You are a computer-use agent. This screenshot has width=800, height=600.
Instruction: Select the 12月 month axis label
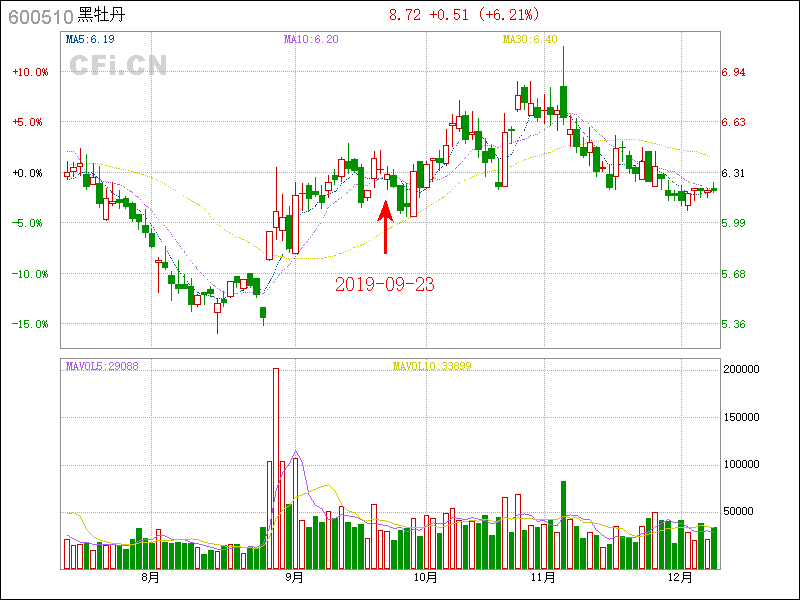pos(680,577)
